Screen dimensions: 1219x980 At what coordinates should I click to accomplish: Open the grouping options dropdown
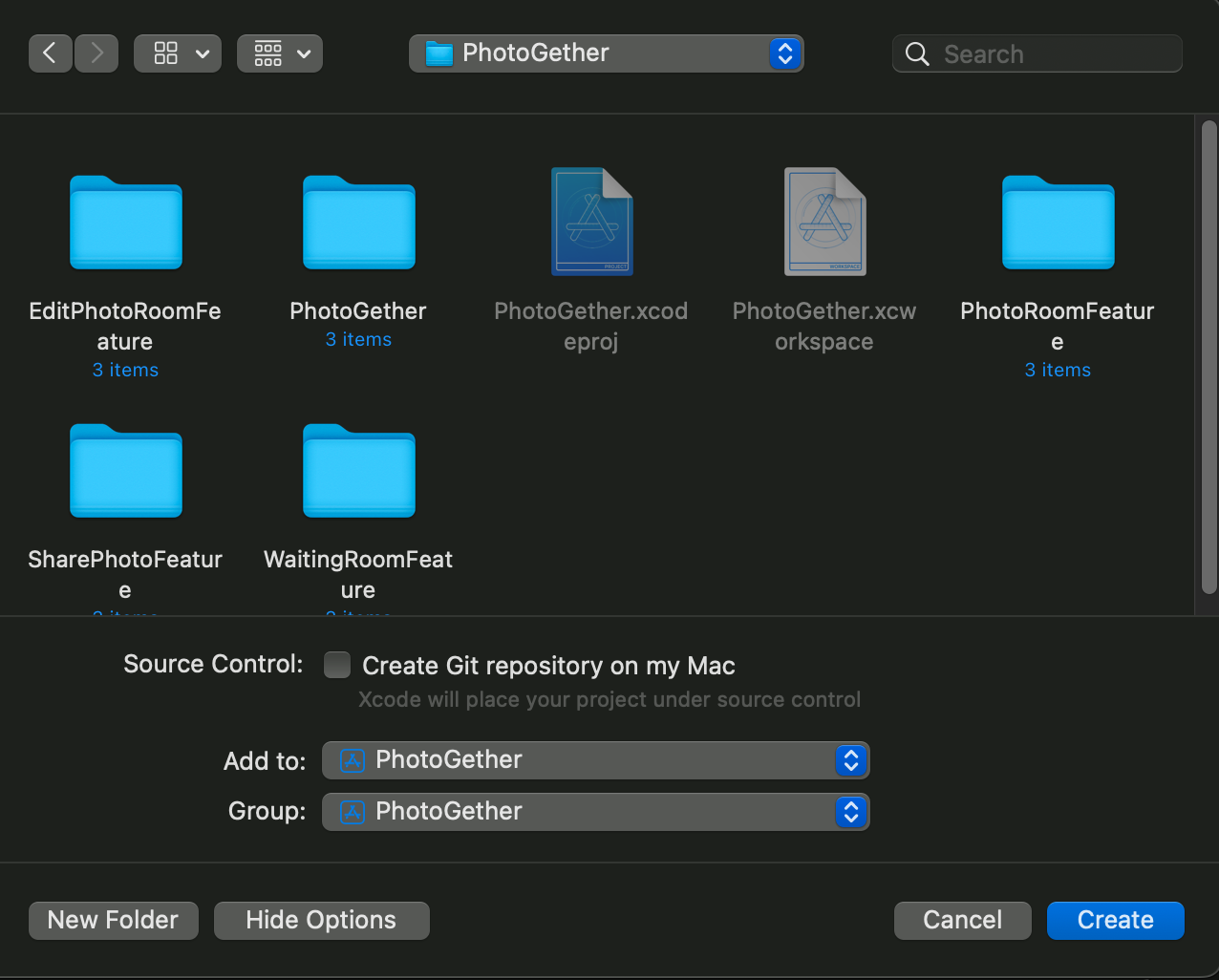[280, 53]
